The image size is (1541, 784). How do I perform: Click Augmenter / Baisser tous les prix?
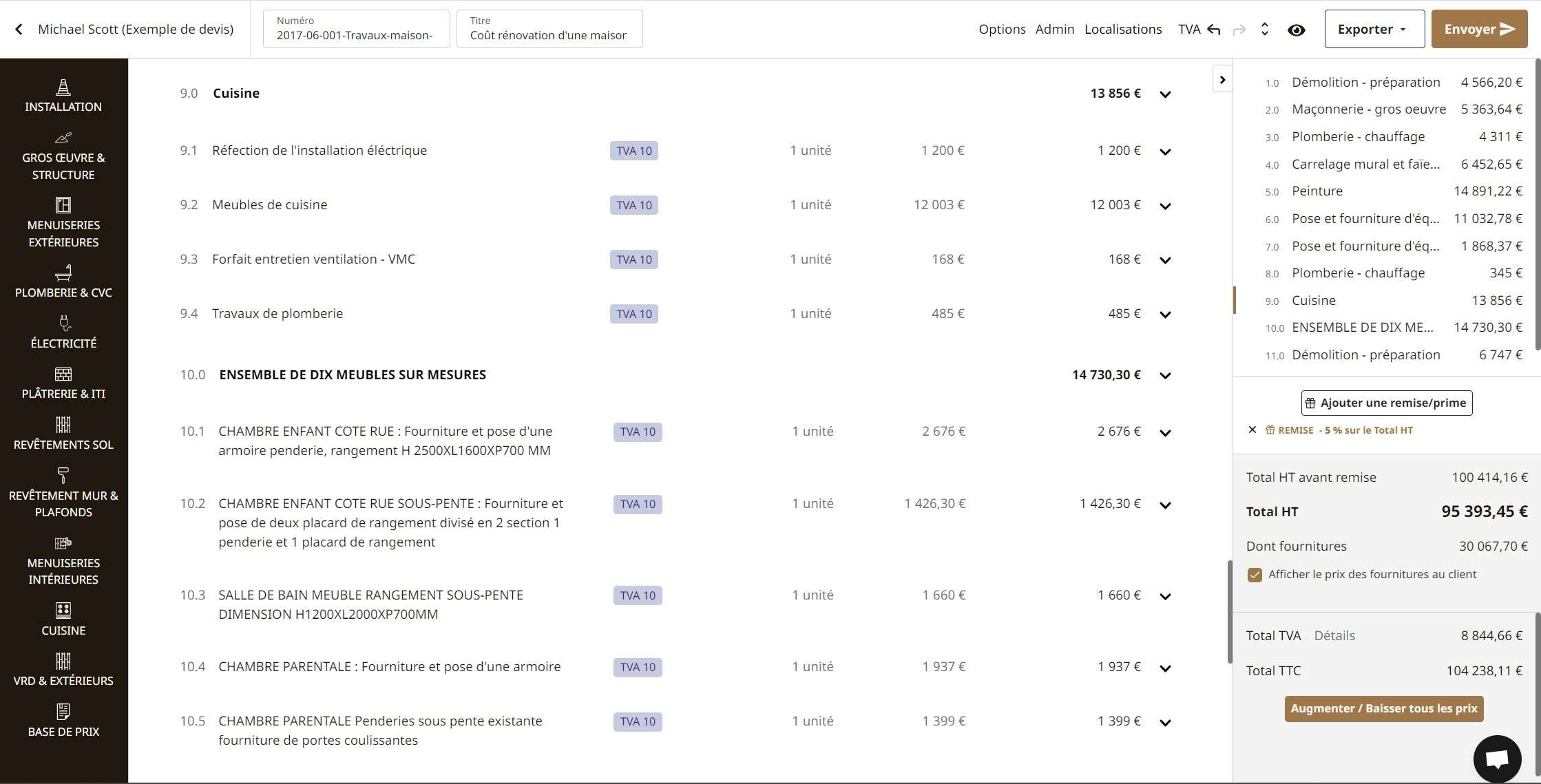(1383, 708)
